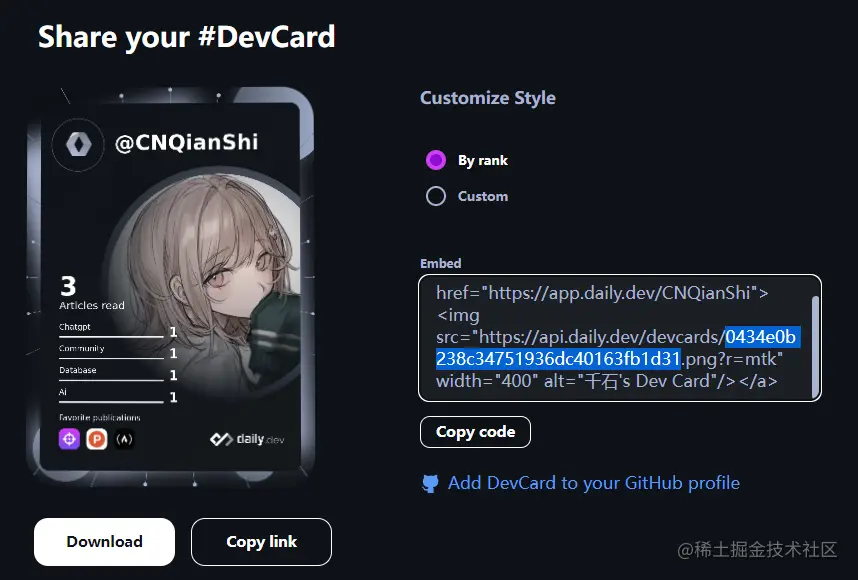Click the black freeCodeCamp publication icon
858x580 pixels.
click(x=125, y=439)
